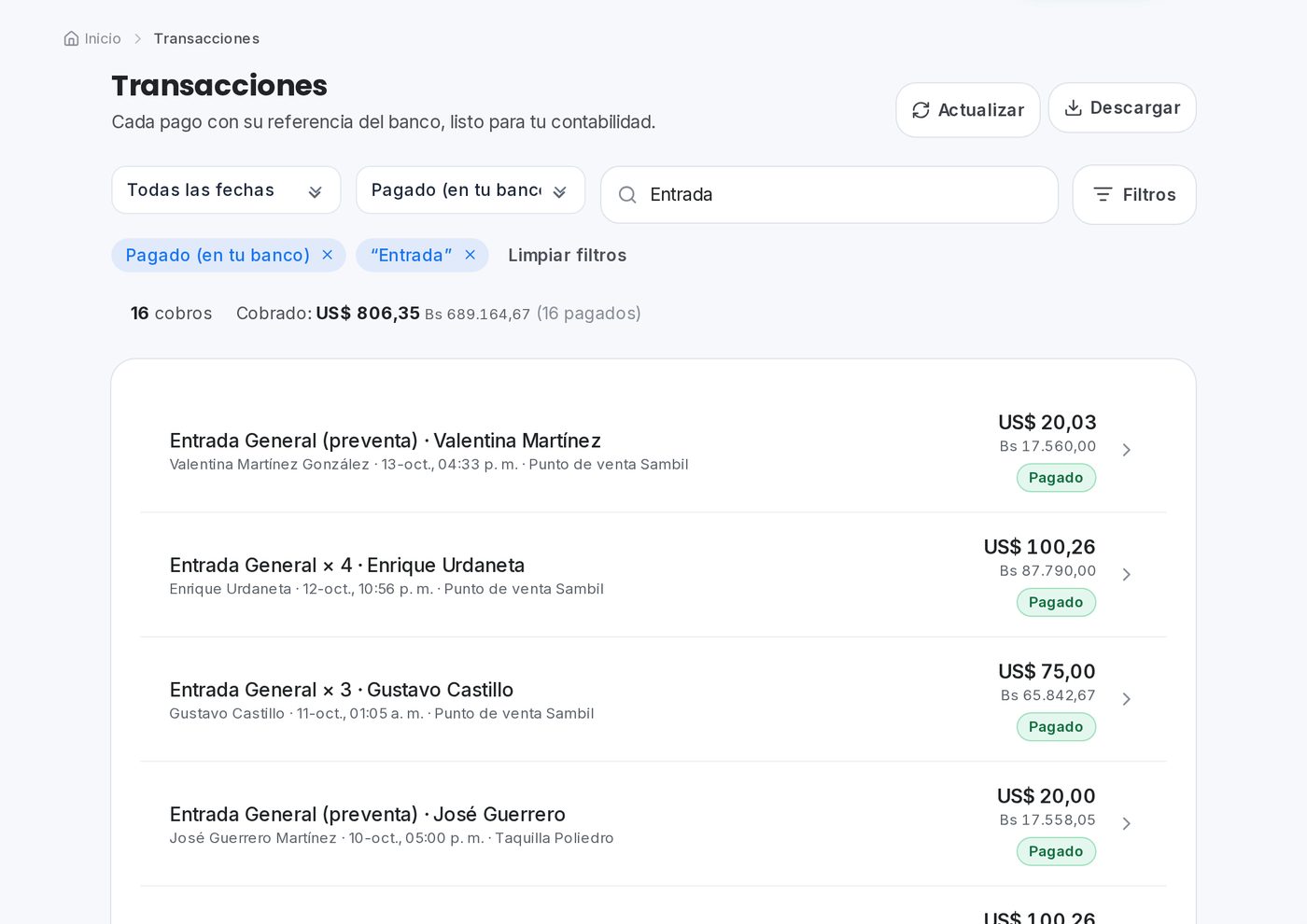Open the Valentina Martínez transaction row
Screen dimensions: 1307x924
point(653,450)
